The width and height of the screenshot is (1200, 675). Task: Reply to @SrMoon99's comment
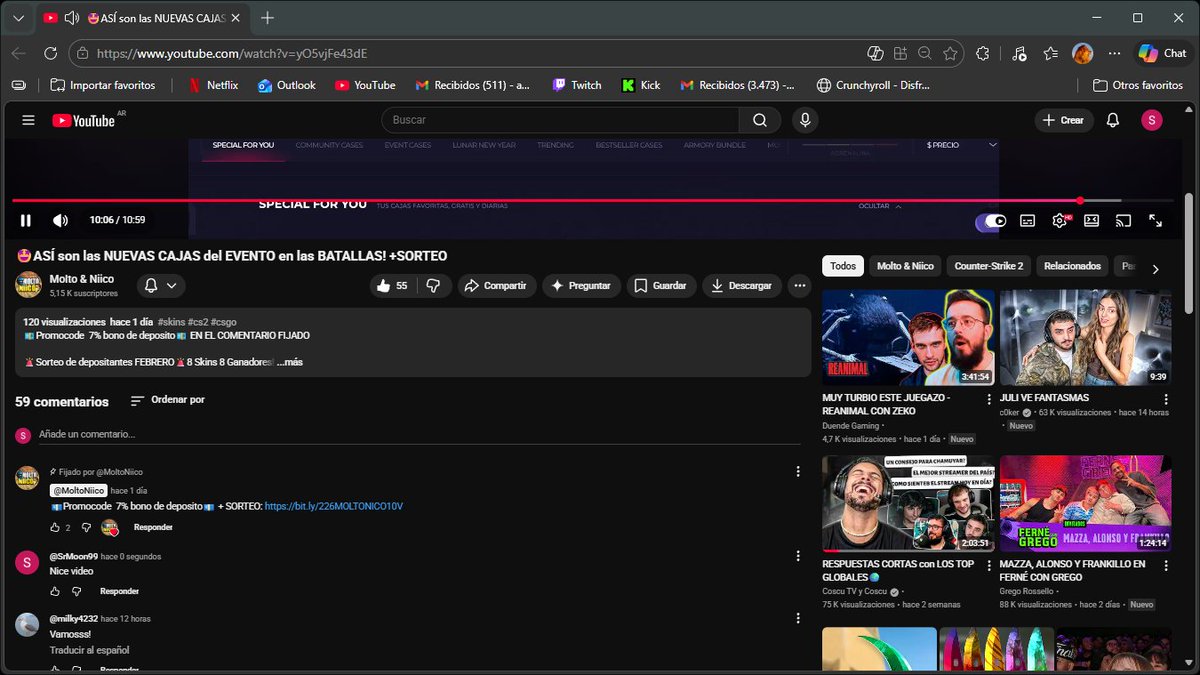click(x=119, y=591)
